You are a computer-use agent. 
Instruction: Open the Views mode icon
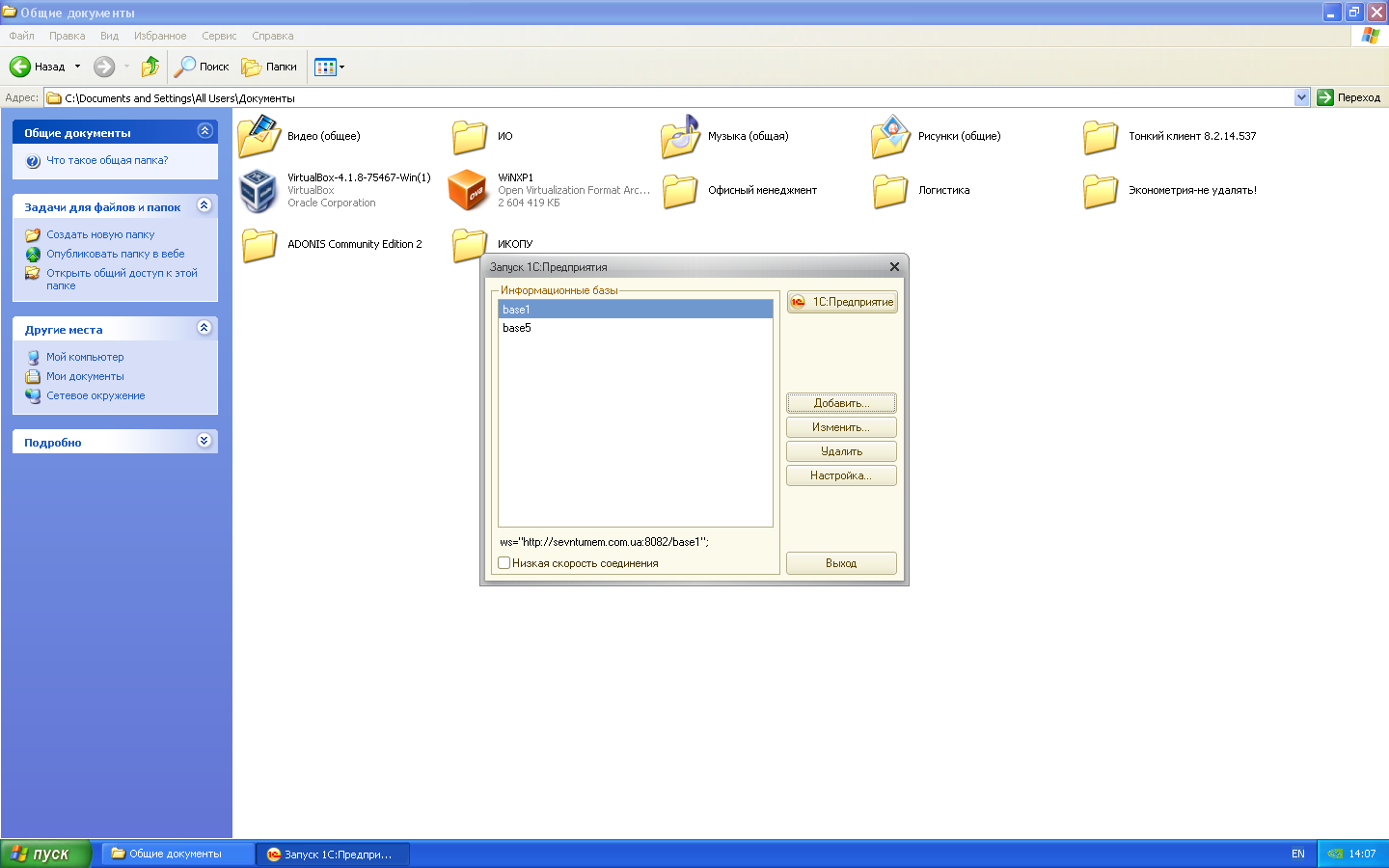(x=325, y=67)
